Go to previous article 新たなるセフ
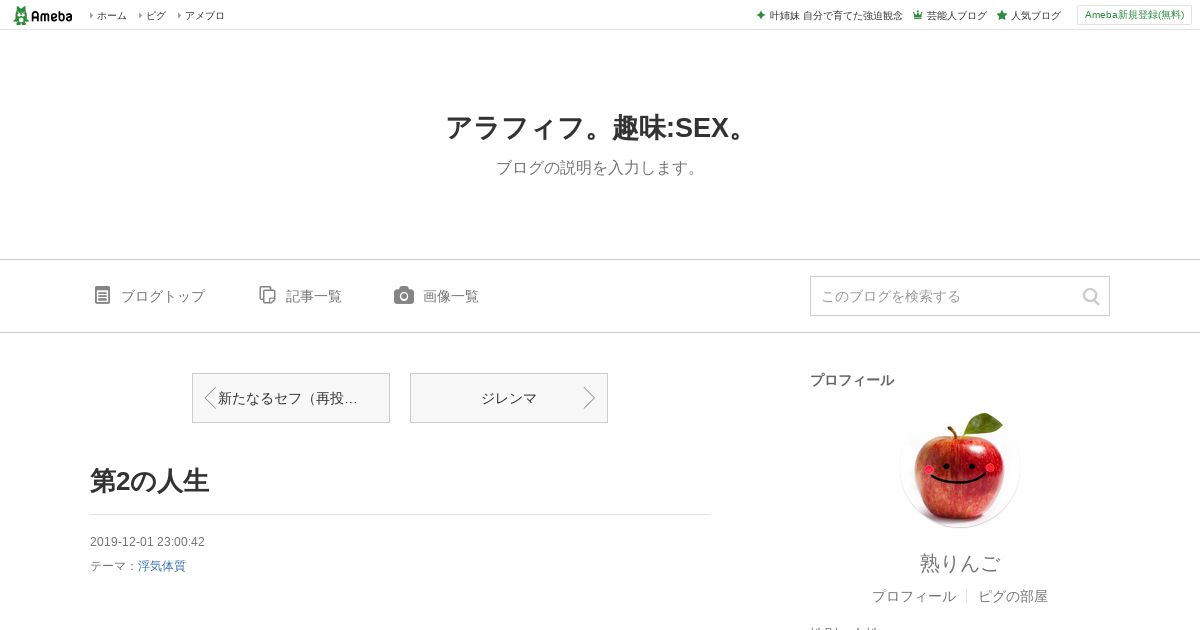1200x630 pixels. (290, 398)
